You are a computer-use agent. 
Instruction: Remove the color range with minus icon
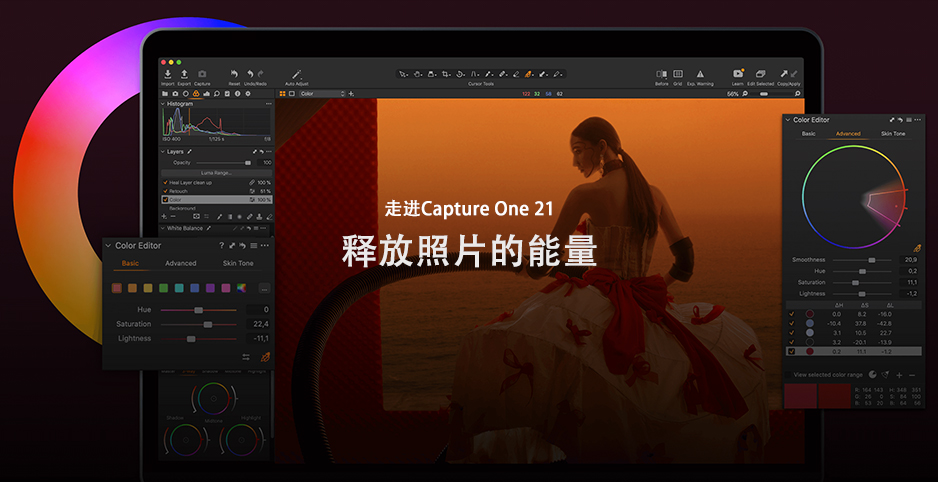pos(912,375)
